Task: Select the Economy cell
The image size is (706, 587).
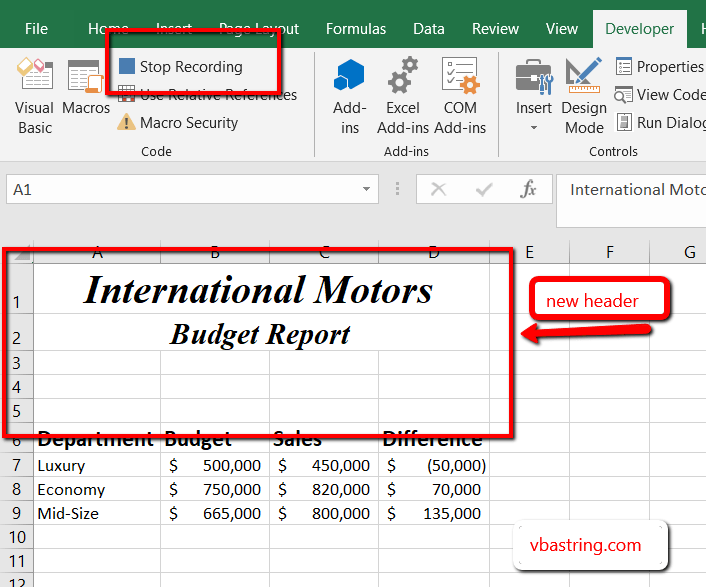Action: 97,489
